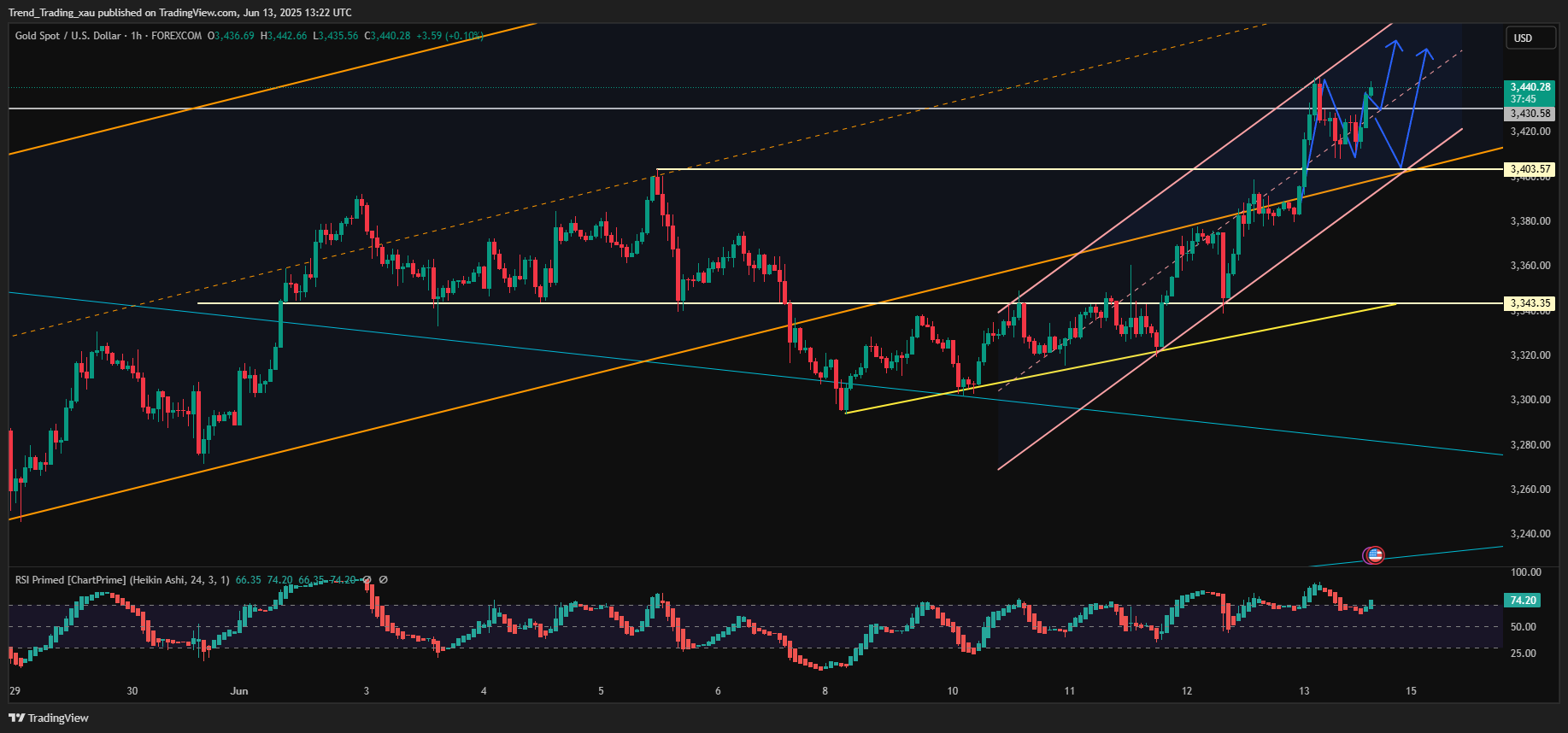Click the 3,300.00 price axis label

(1530, 400)
